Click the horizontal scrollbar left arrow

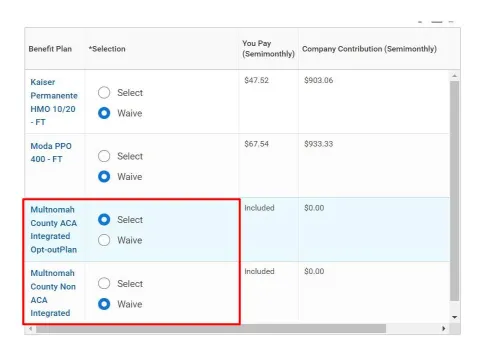30,329
